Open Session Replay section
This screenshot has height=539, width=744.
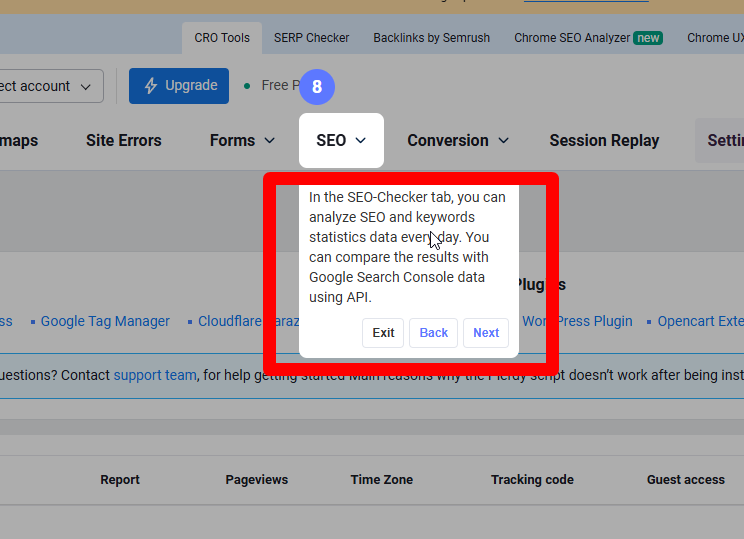pos(604,140)
